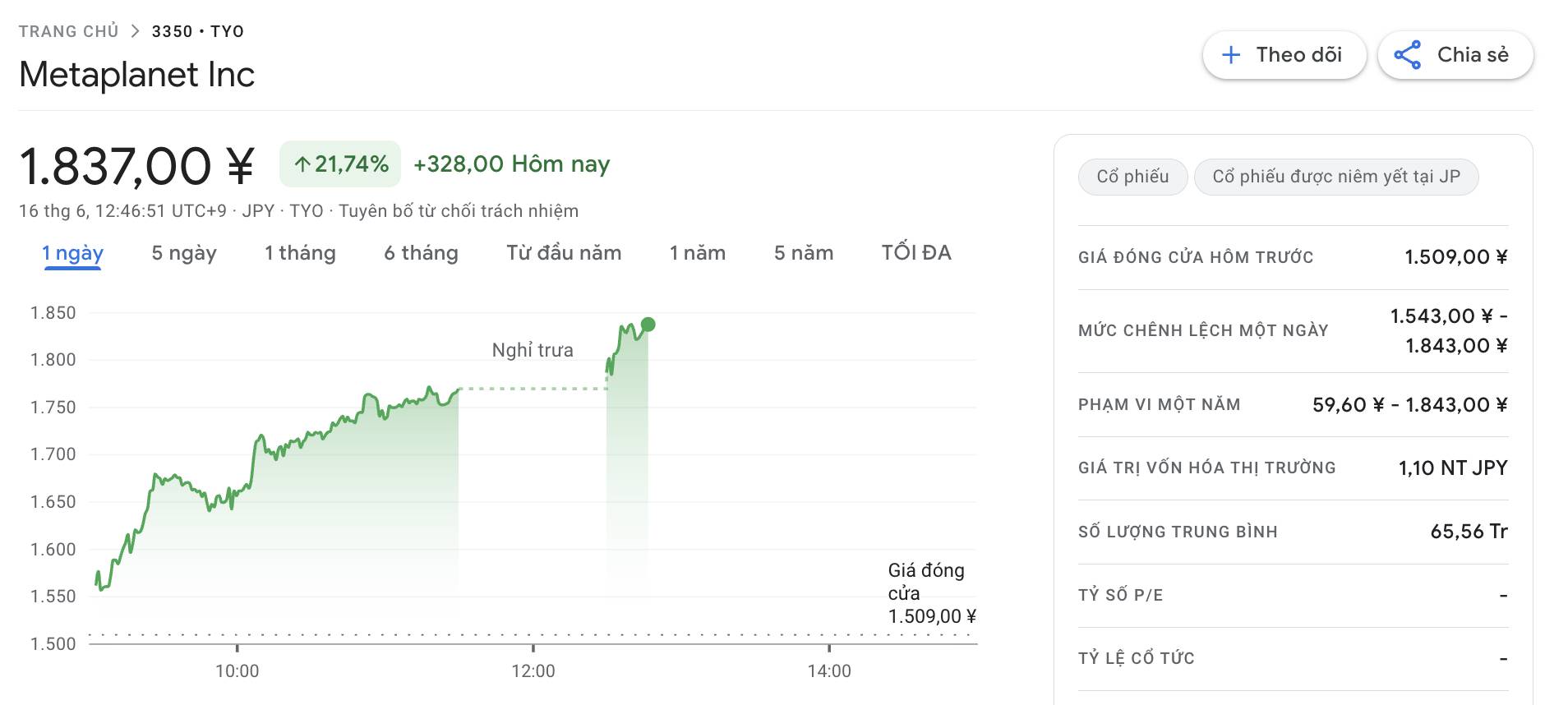The height and width of the screenshot is (705, 1568).
Task: Click the 12:00 marker on chart timeline
Action: (x=533, y=670)
